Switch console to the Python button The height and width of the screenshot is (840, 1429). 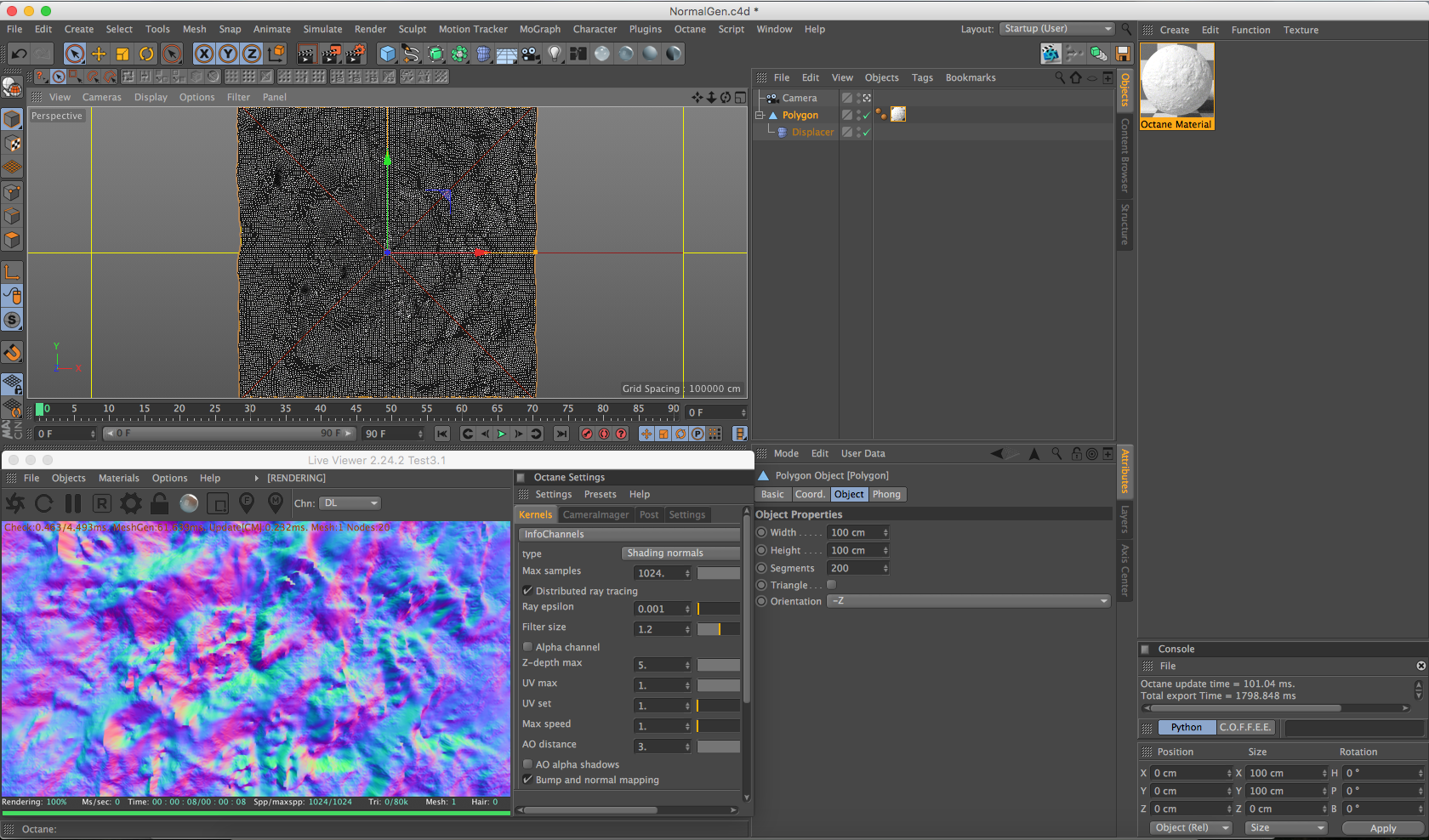[x=1186, y=728]
